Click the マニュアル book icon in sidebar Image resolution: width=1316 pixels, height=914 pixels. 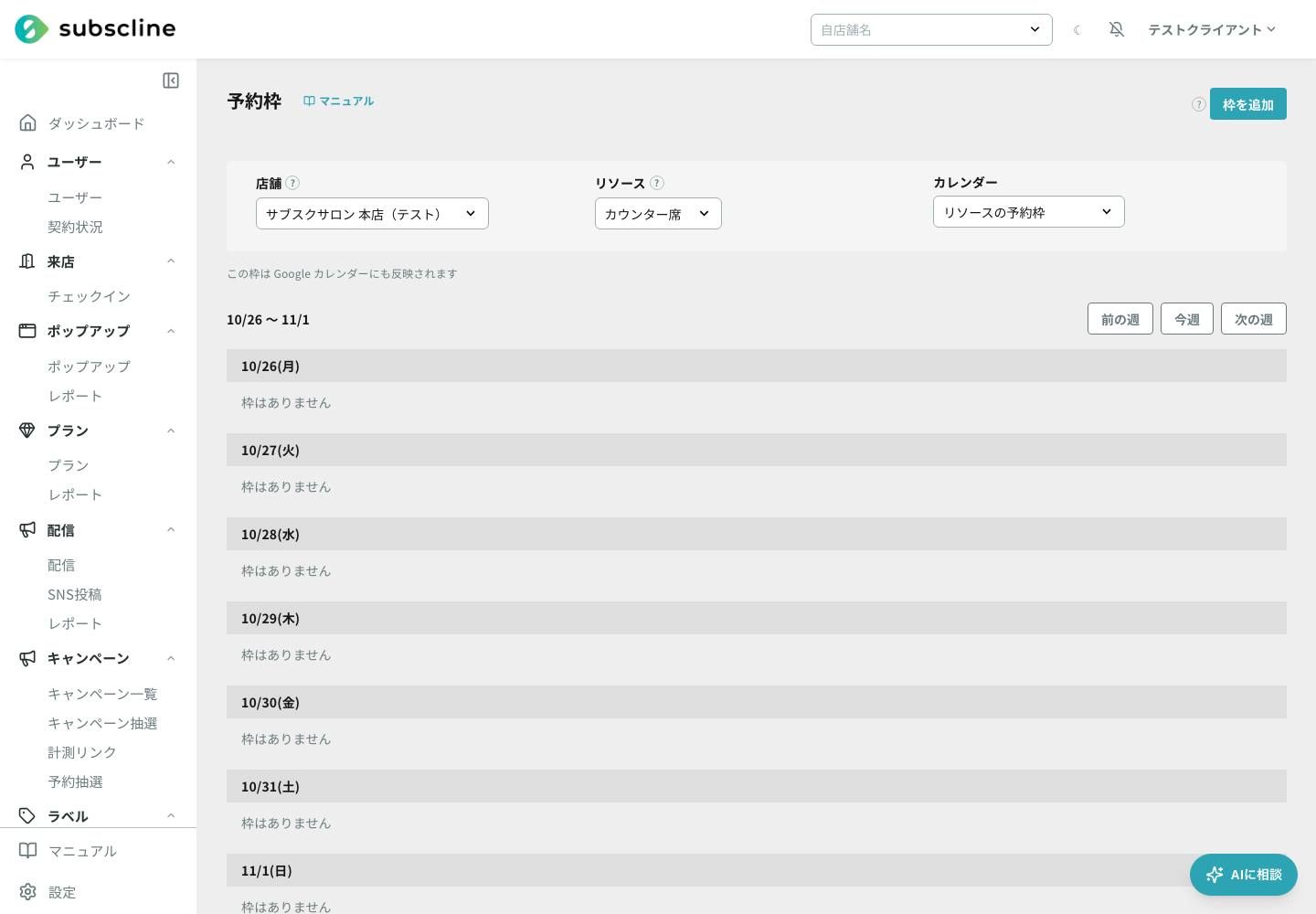tap(28, 851)
